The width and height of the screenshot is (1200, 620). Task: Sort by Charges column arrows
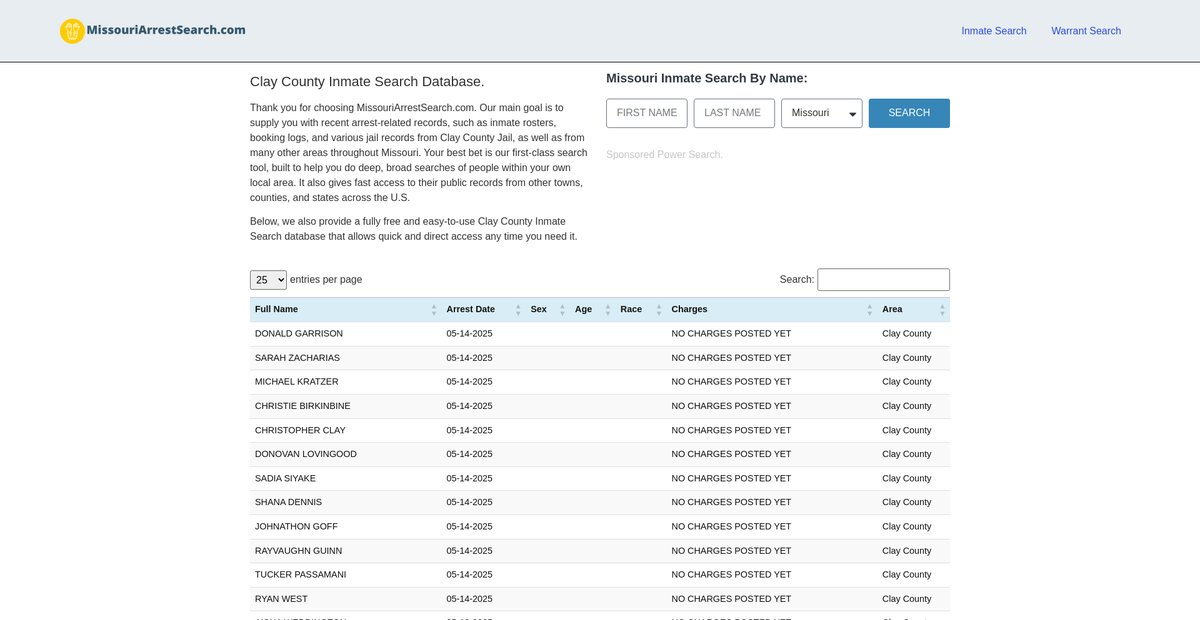point(869,310)
